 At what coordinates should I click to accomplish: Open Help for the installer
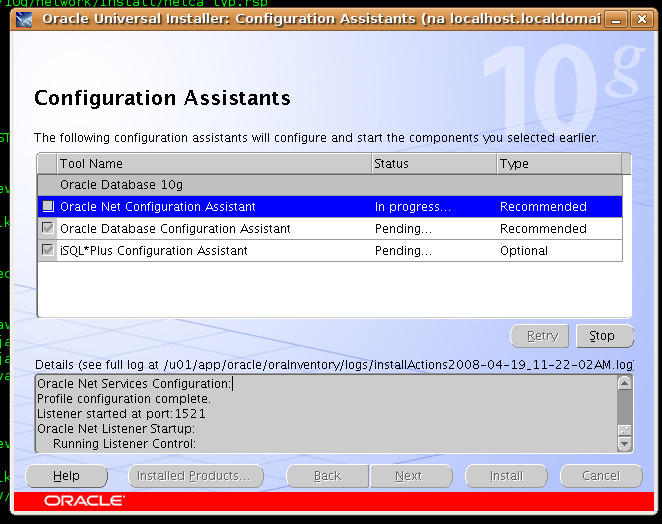(66, 476)
